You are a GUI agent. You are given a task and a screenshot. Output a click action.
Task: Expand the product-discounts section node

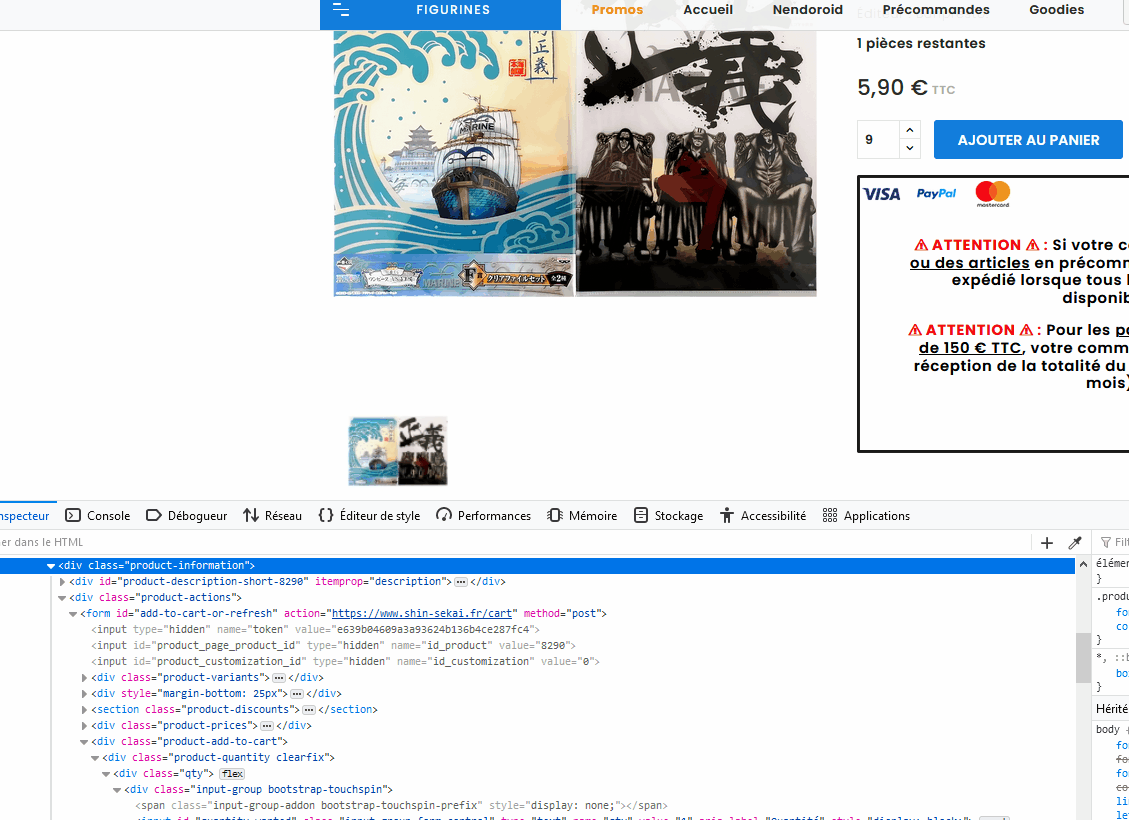(x=85, y=709)
